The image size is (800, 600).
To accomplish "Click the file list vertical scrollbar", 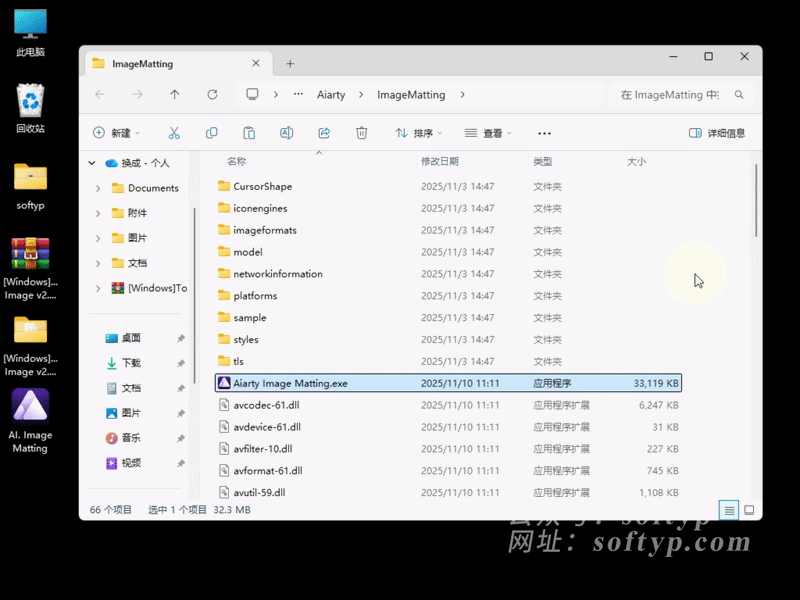I will click(x=756, y=200).
